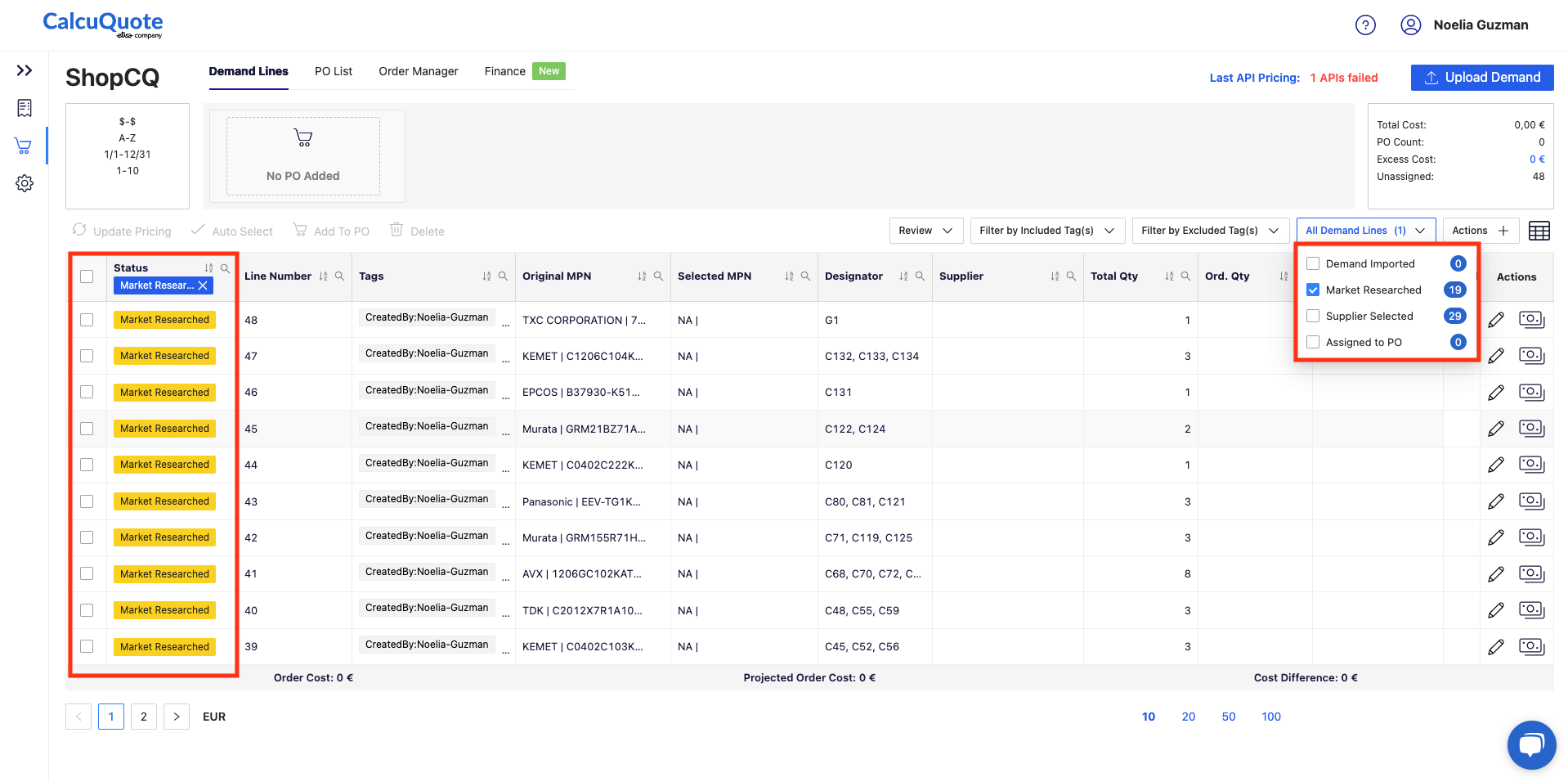Open the quotes list icon in the sidebar
Image resolution: width=1568 pixels, height=782 pixels.
coord(25,108)
